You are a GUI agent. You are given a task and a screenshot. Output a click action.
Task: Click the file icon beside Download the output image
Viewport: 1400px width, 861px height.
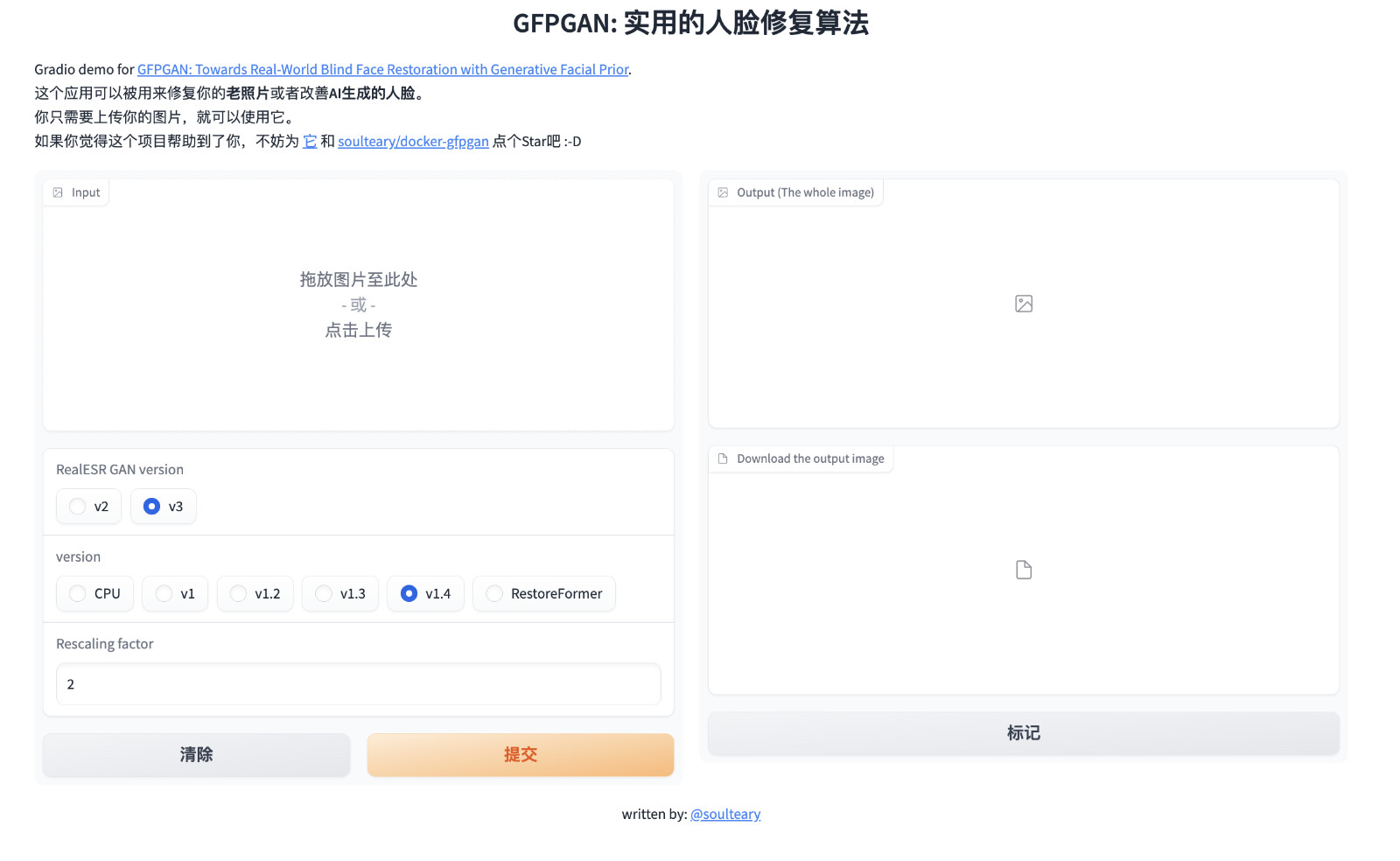[723, 458]
